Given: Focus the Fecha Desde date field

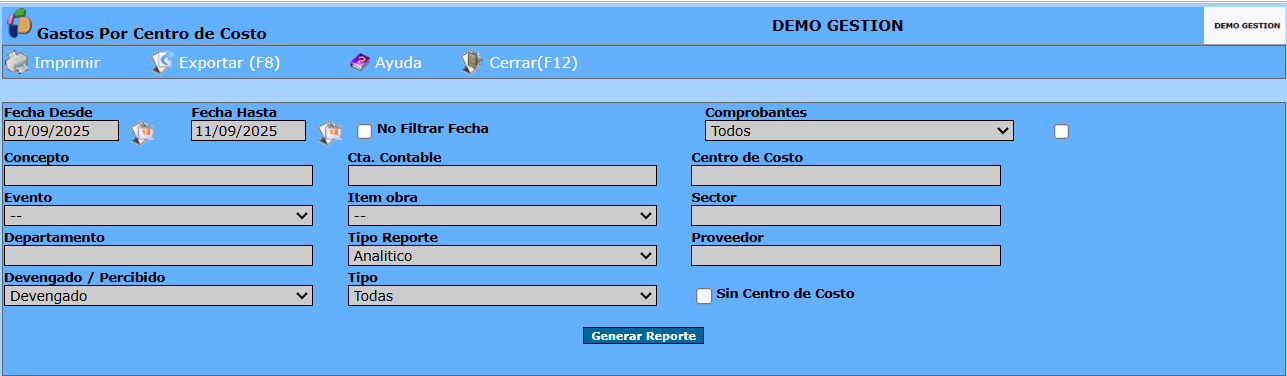Looking at the screenshot, I should click(x=62, y=131).
